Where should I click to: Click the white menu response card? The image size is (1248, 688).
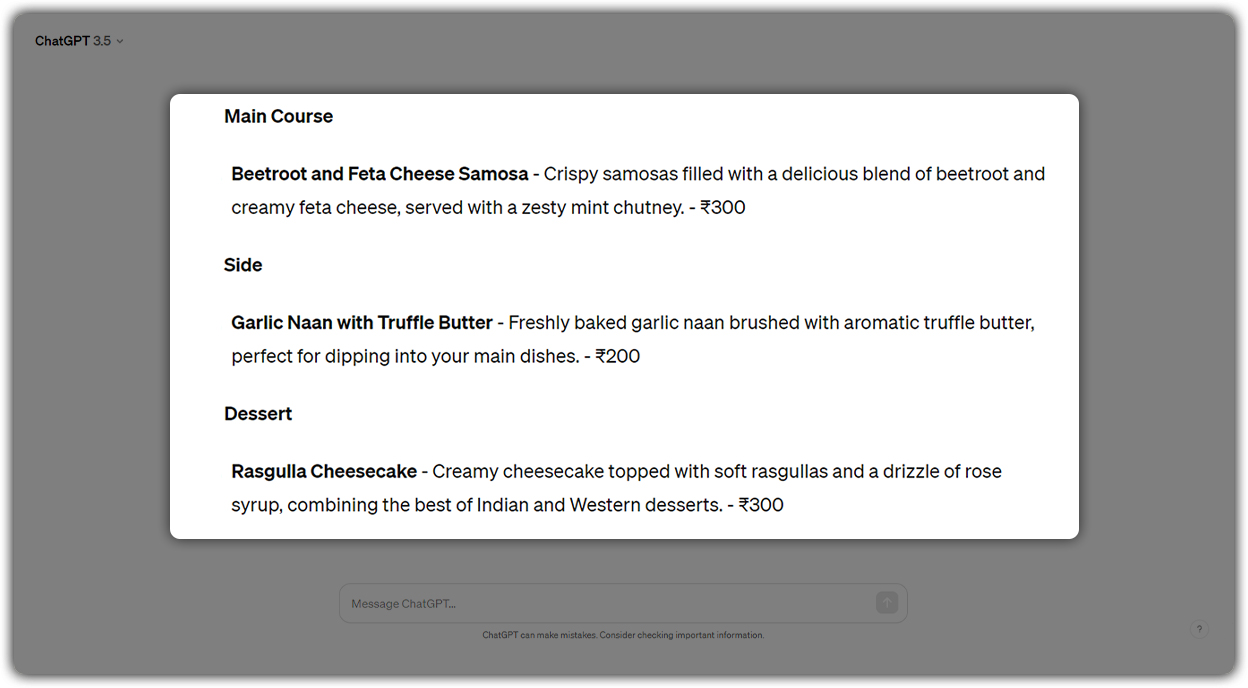(x=624, y=315)
